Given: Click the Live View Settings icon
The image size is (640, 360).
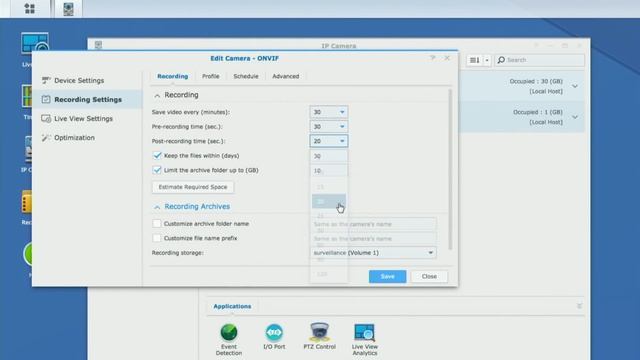Looking at the screenshot, I should tap(46, 118).
